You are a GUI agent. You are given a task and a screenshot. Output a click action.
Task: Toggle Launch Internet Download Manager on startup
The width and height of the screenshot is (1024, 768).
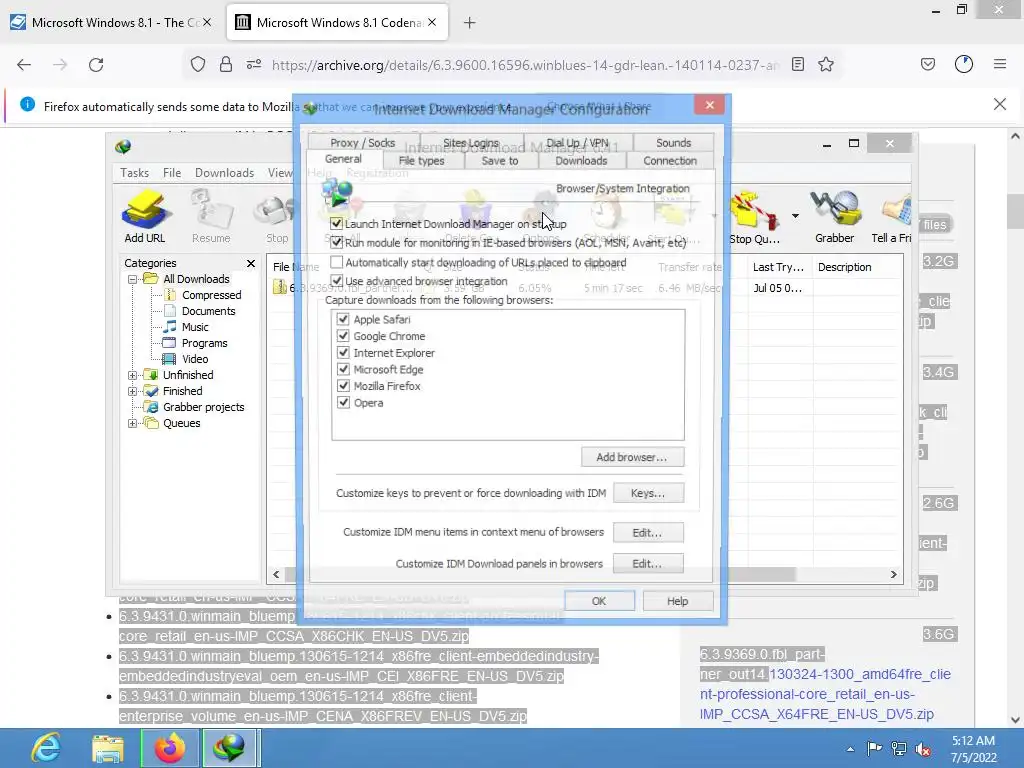(x=337, y=223)
